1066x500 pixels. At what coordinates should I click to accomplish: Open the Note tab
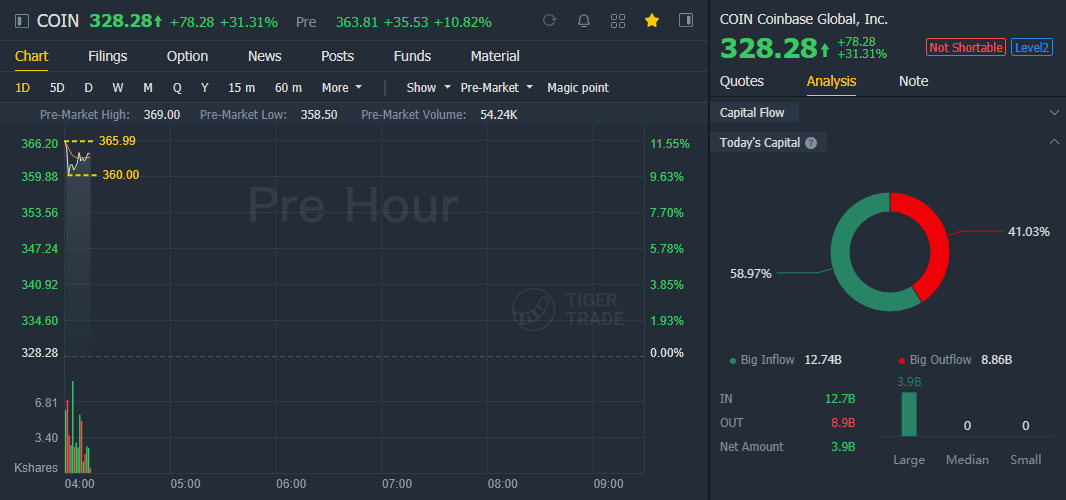pyautogui.click(x=913, y=82)
